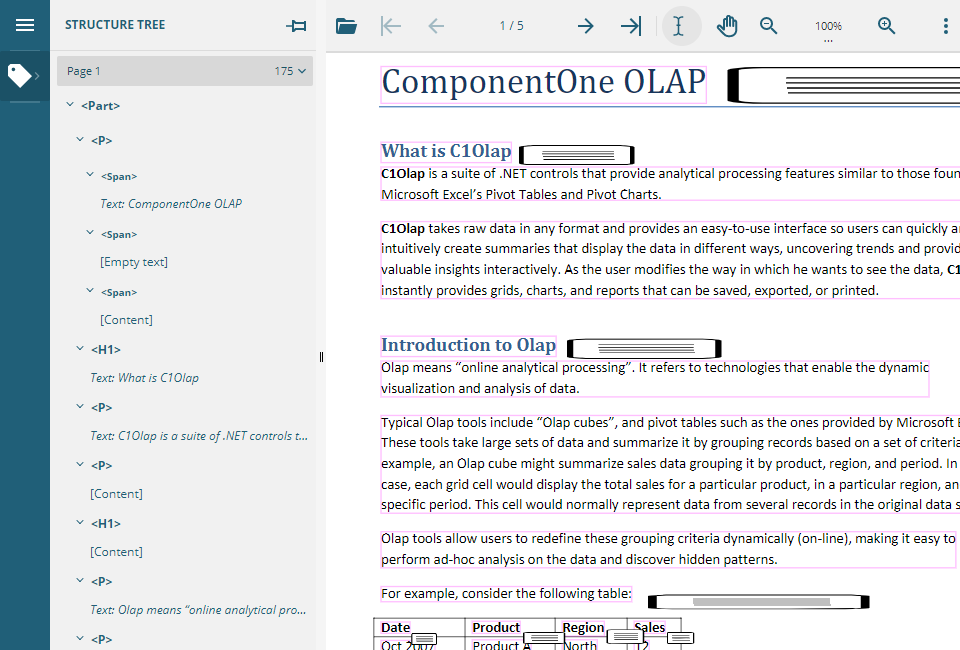
Task: Open the Page 1 dropdown in Structure Tree
Action: [185, 71]
